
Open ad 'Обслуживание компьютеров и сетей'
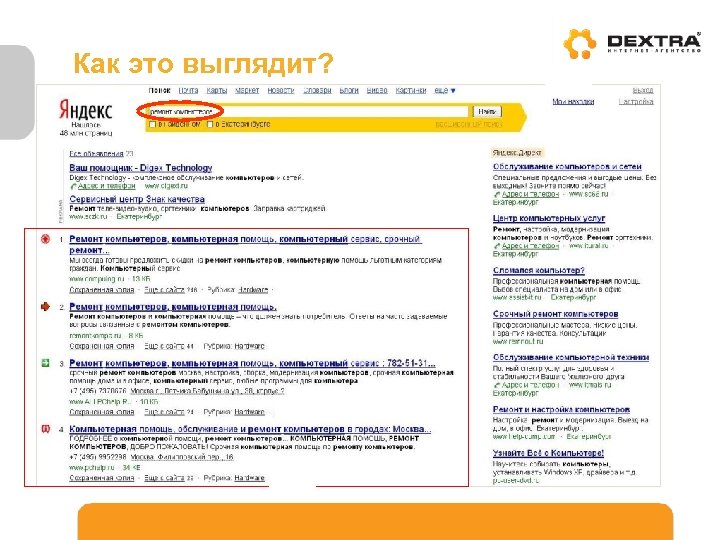pyautogui.click(x=567, y=166)
